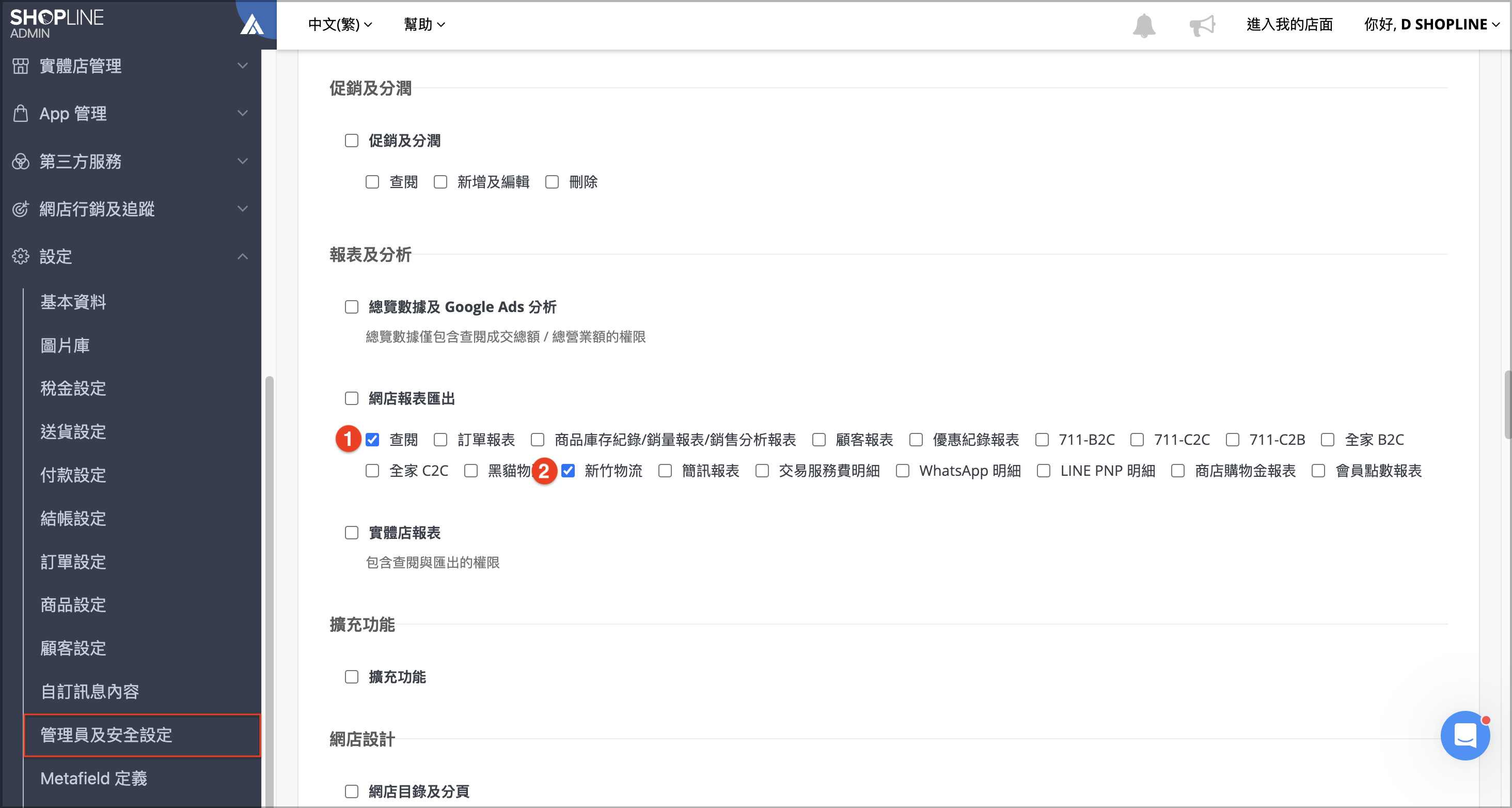Screen dimensions: 1512x808
Task: Open the 幫助 help dropdown
Action: pos(424,25)
